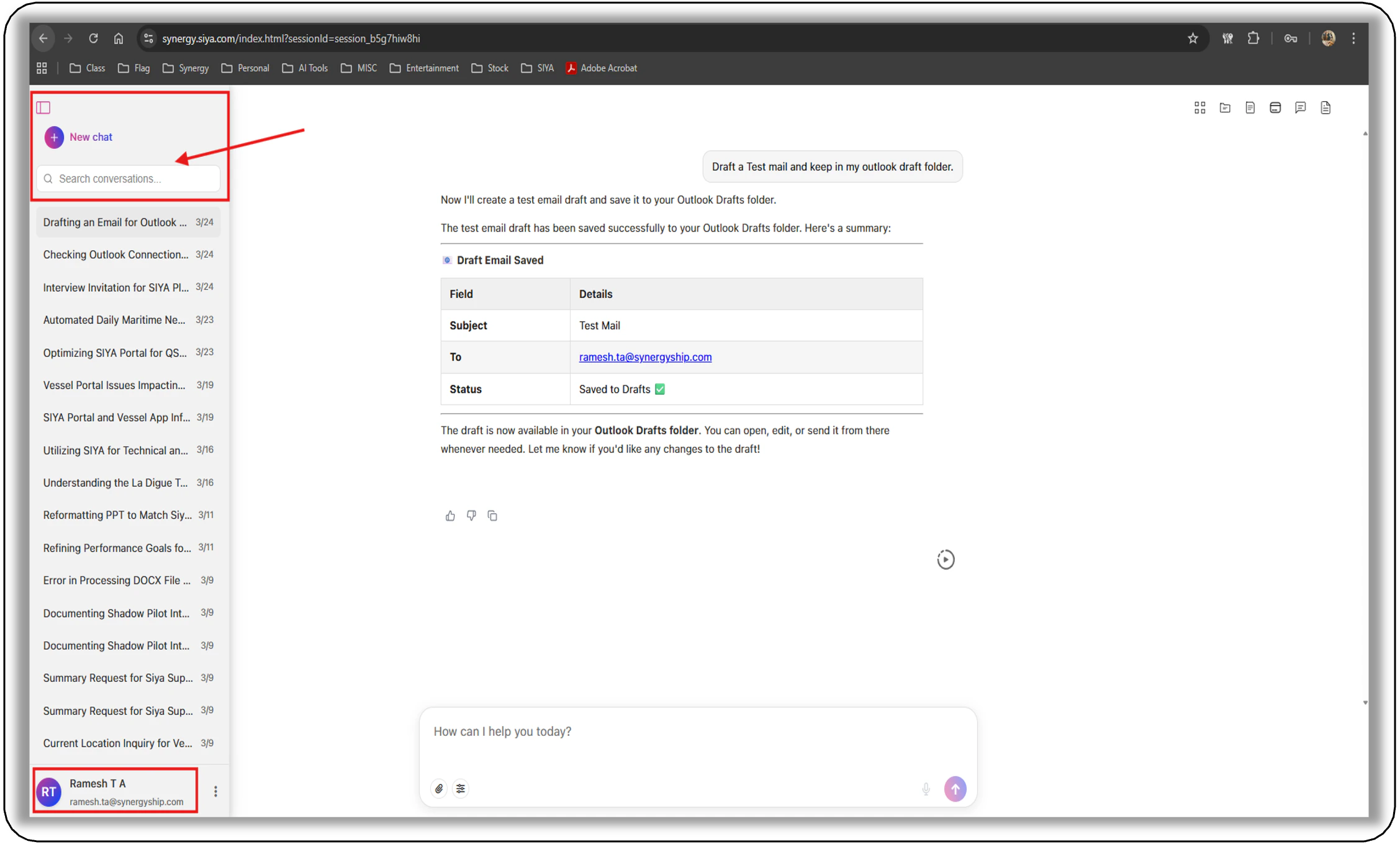
Task: Go back in browser history
Action: (43, 38)
